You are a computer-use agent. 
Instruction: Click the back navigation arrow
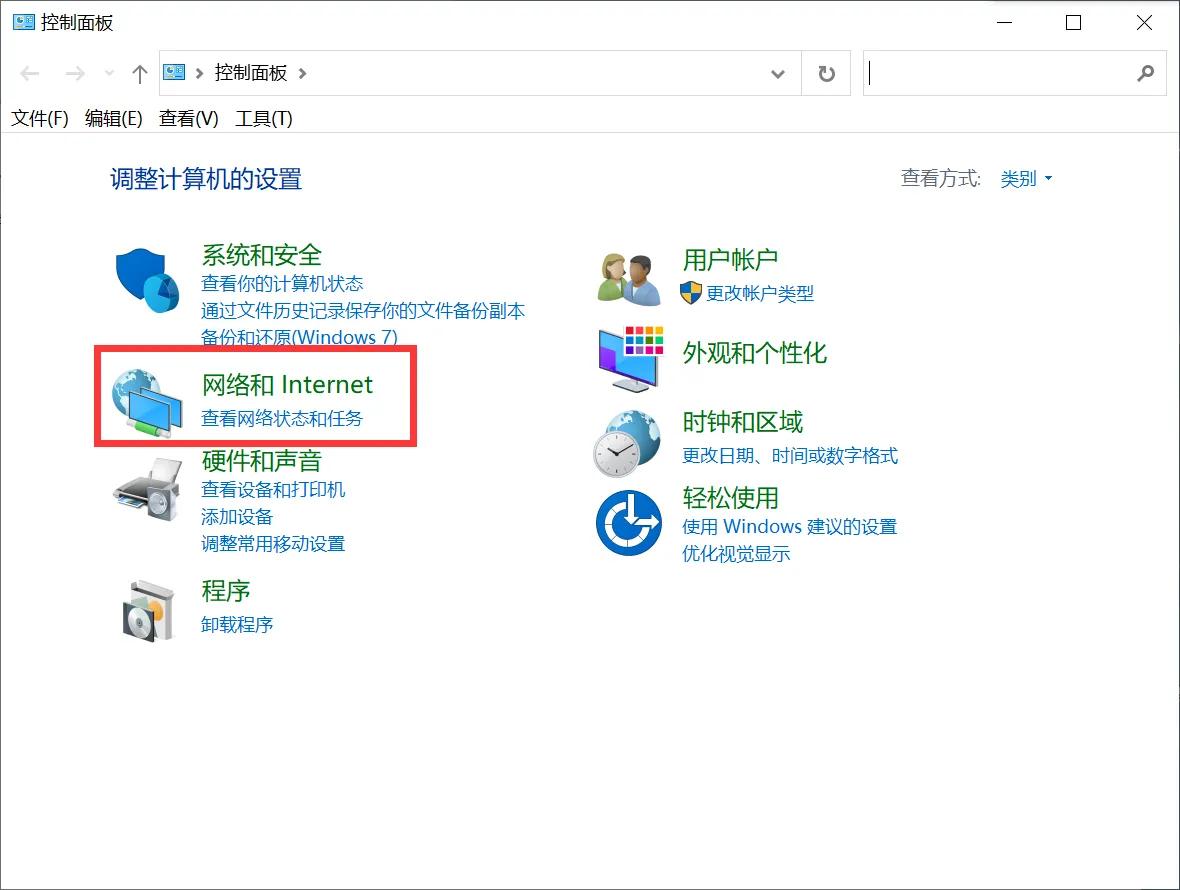coord(30,73)
